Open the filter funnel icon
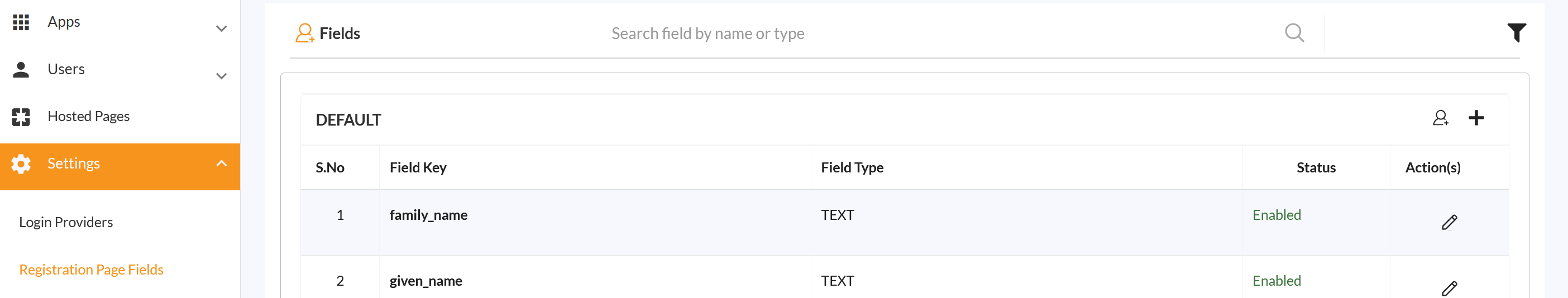Screen dimensions: 1568x298 coord(1516,33)
